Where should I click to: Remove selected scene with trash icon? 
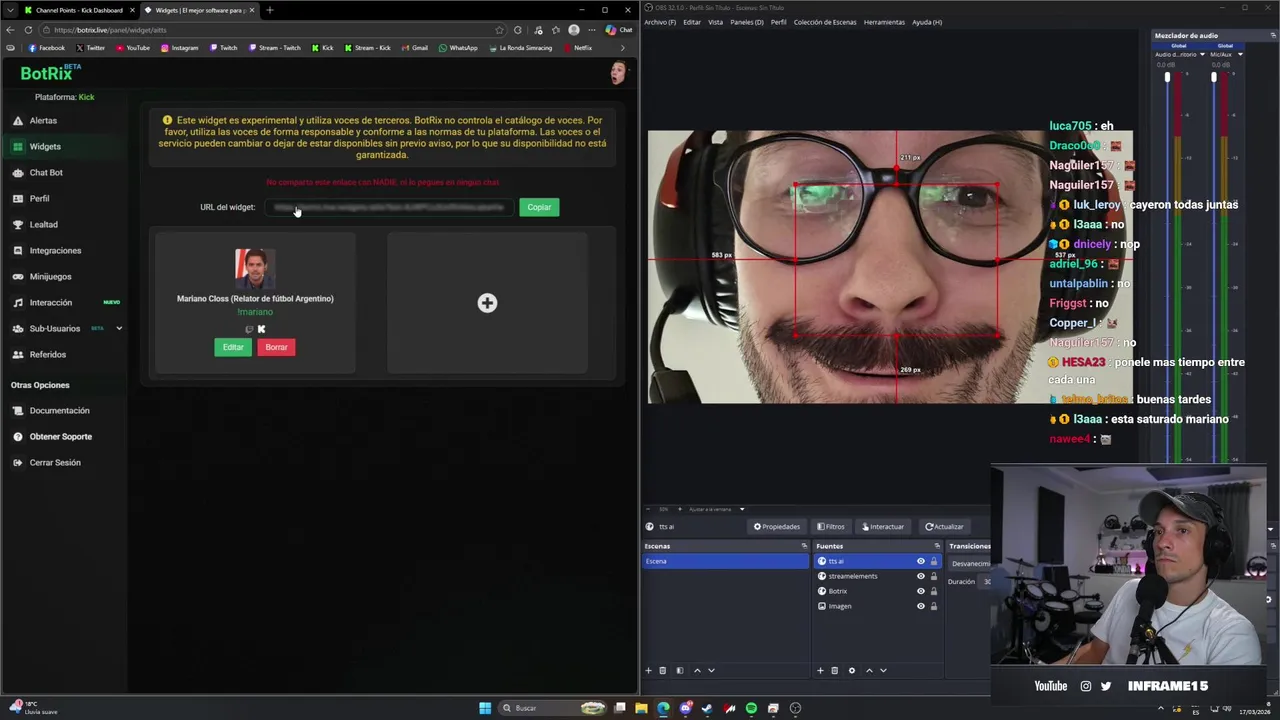tap(662, 670)
